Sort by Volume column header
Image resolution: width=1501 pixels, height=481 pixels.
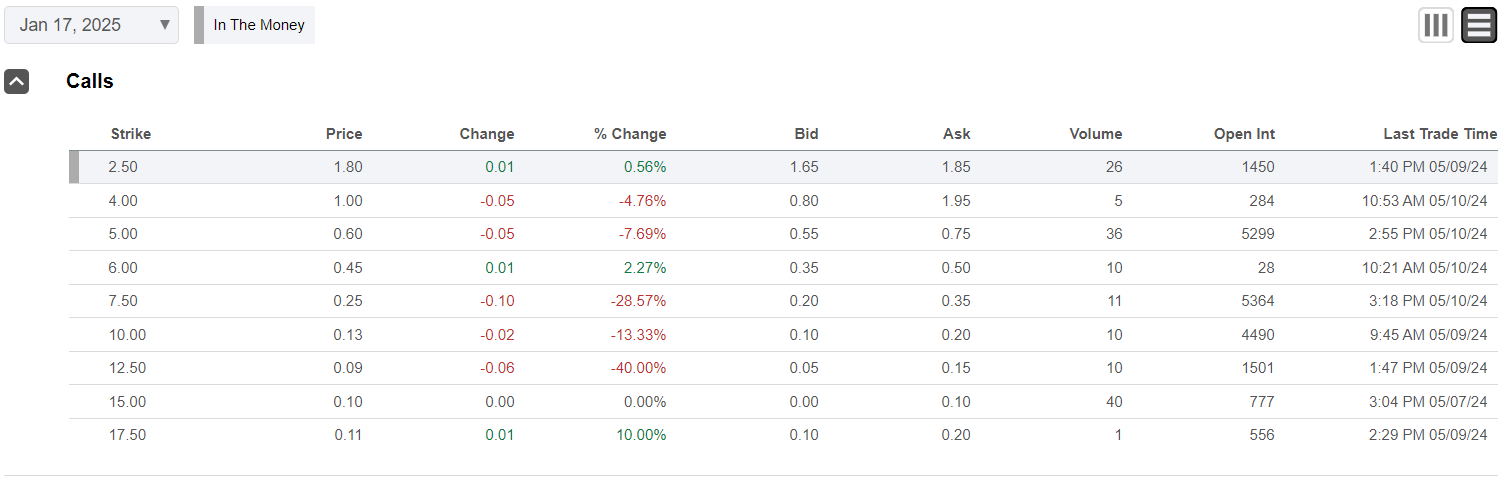1096,134
